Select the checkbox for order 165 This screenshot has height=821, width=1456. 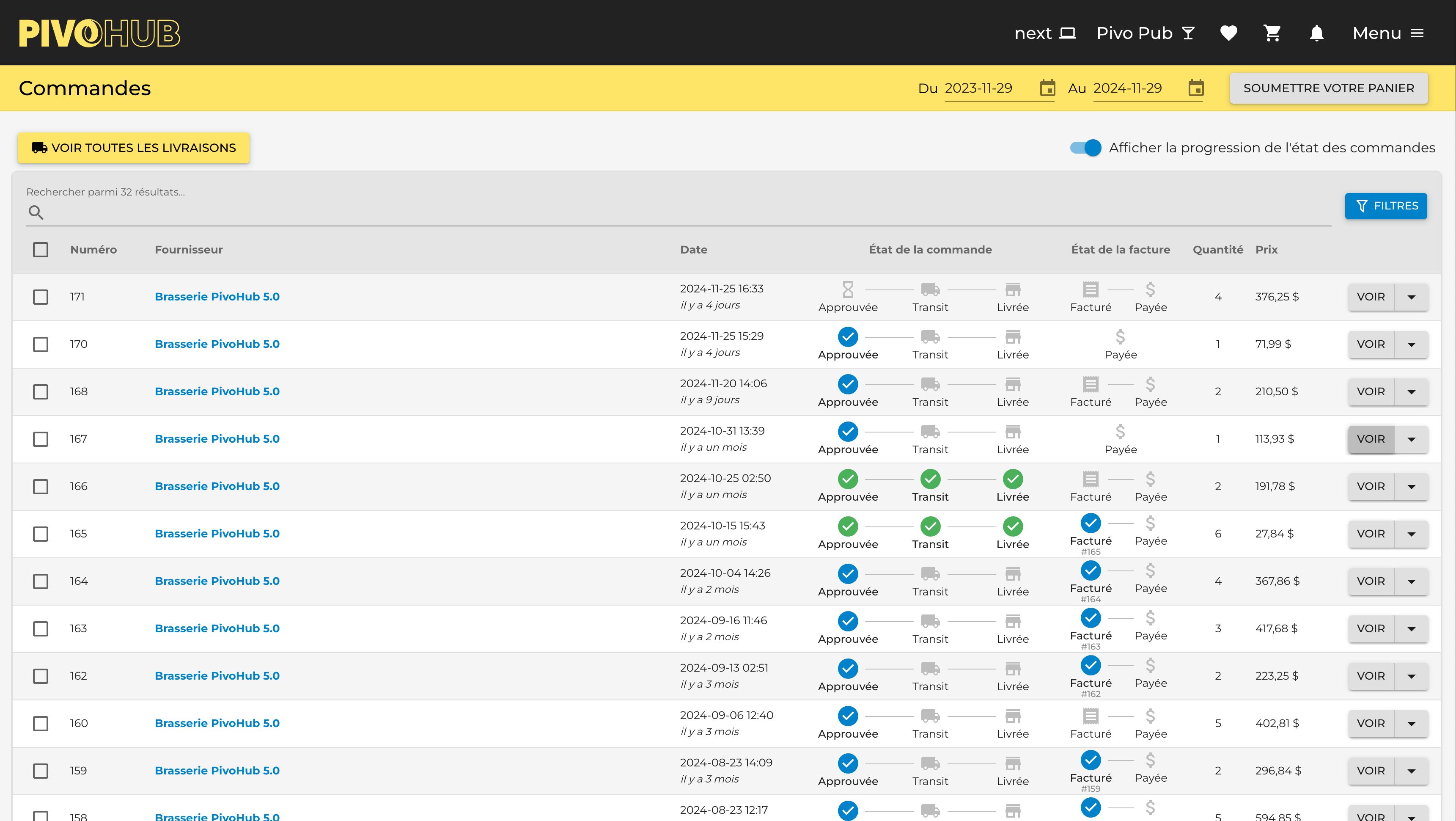(x=40, y=534)
